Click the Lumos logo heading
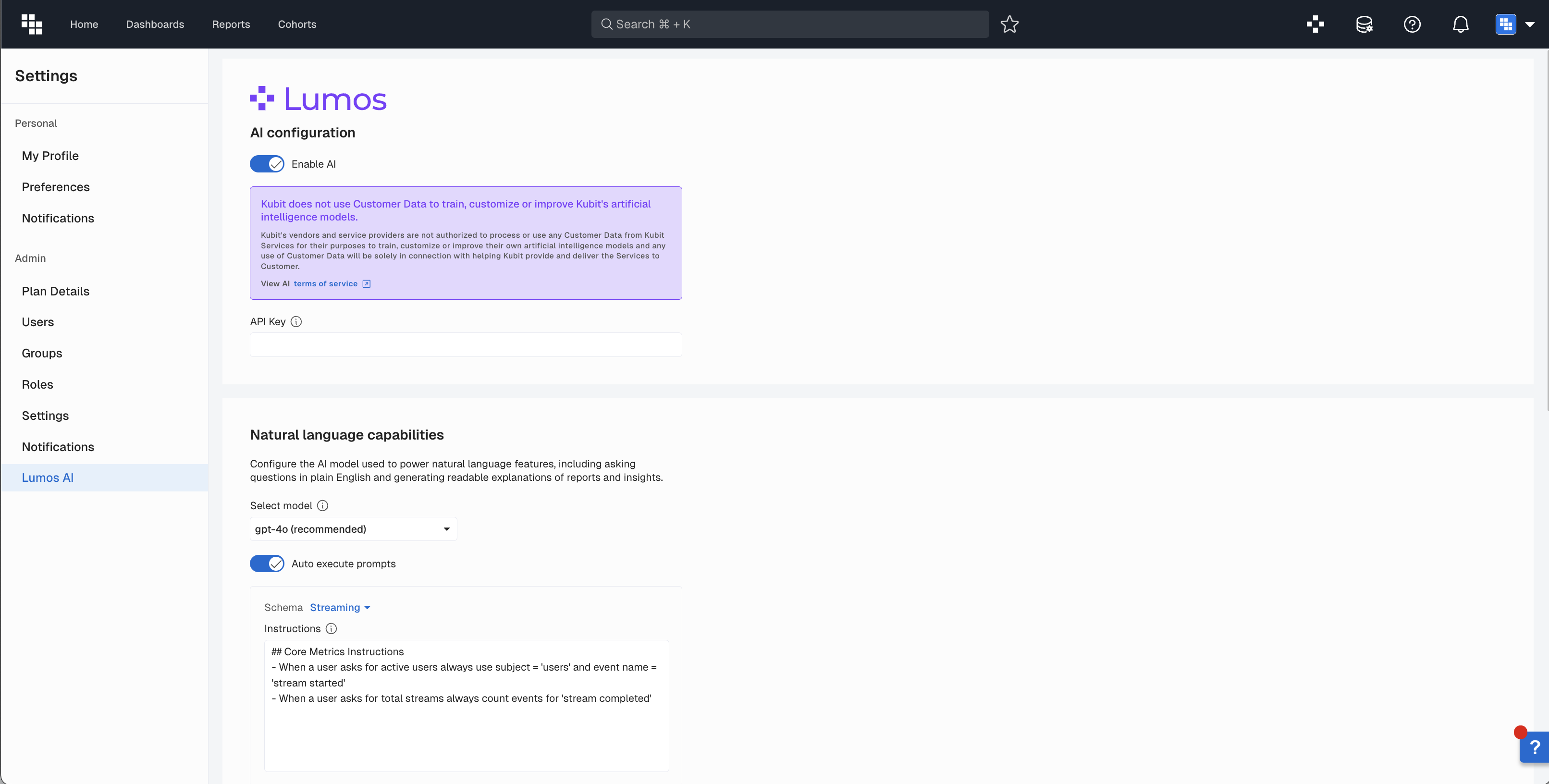Image resolution: width=1549 pixels, height=784 pixels. click(318, 98)
